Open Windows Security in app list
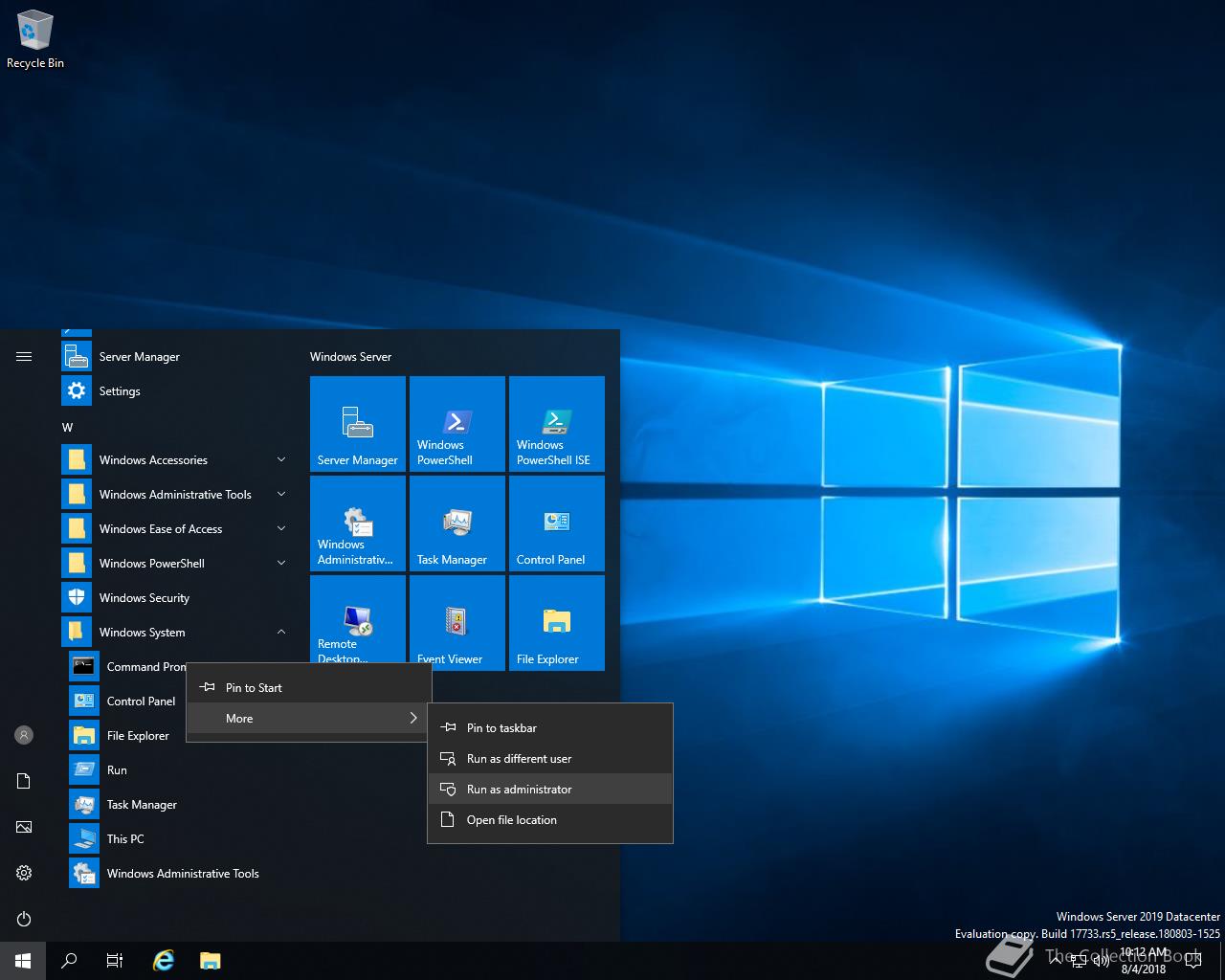1225x980 pixels. tap(176, 597)
